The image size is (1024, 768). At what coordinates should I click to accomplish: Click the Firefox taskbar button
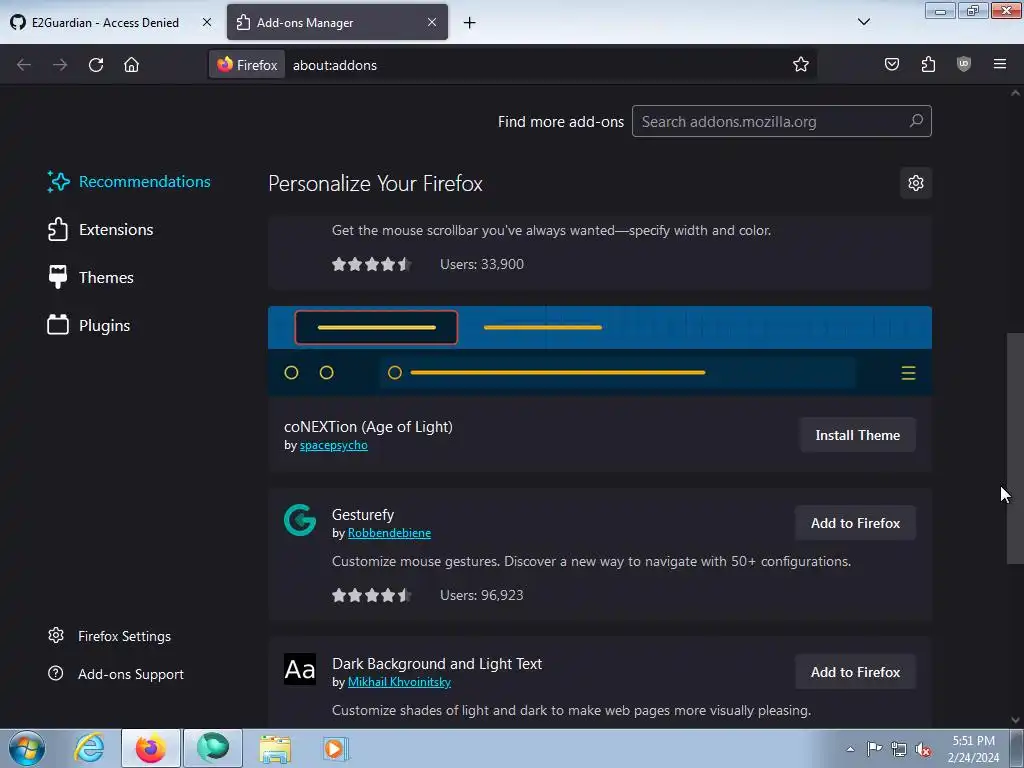click(x=151, y=748)
